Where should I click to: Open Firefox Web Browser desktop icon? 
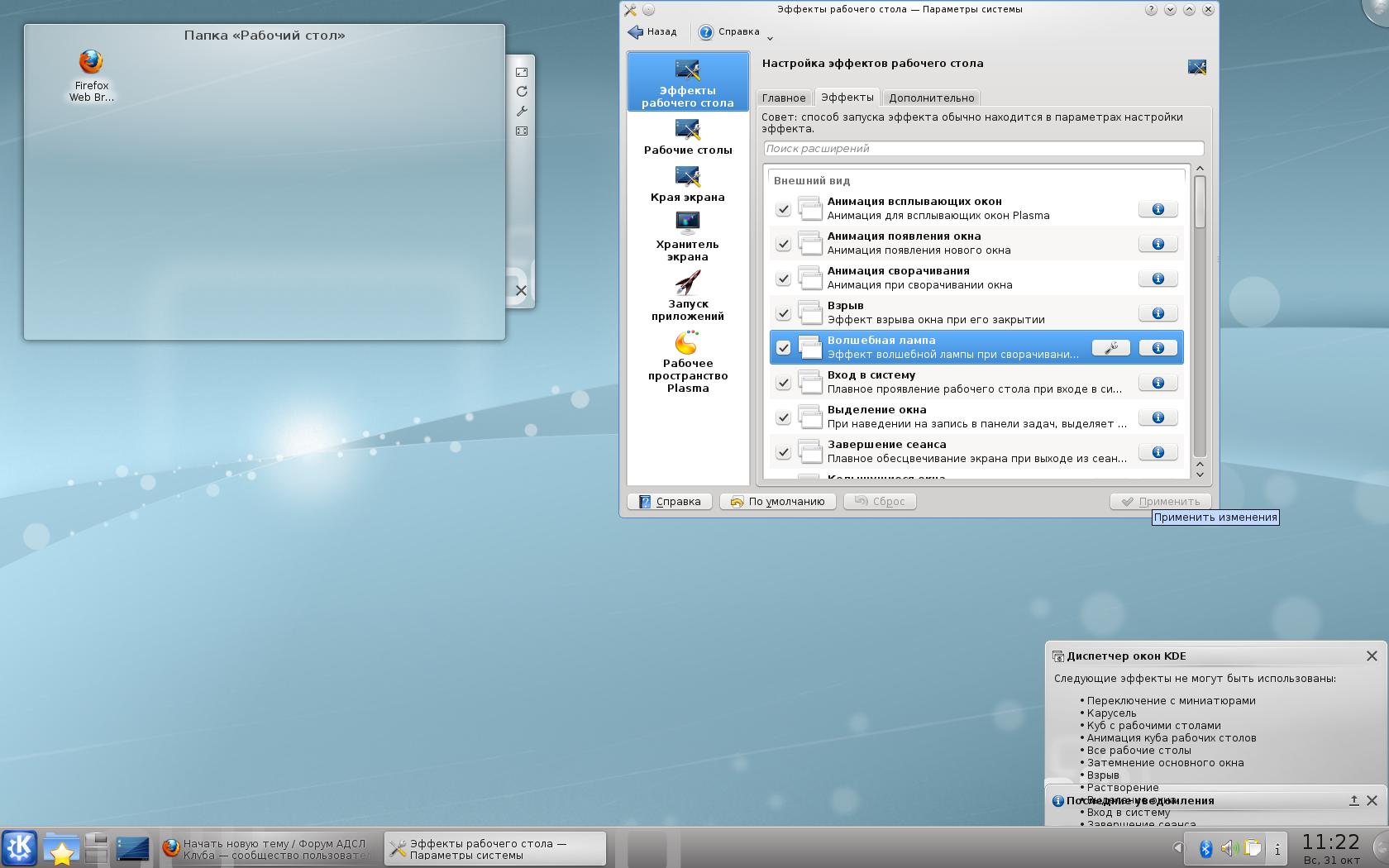91,74
